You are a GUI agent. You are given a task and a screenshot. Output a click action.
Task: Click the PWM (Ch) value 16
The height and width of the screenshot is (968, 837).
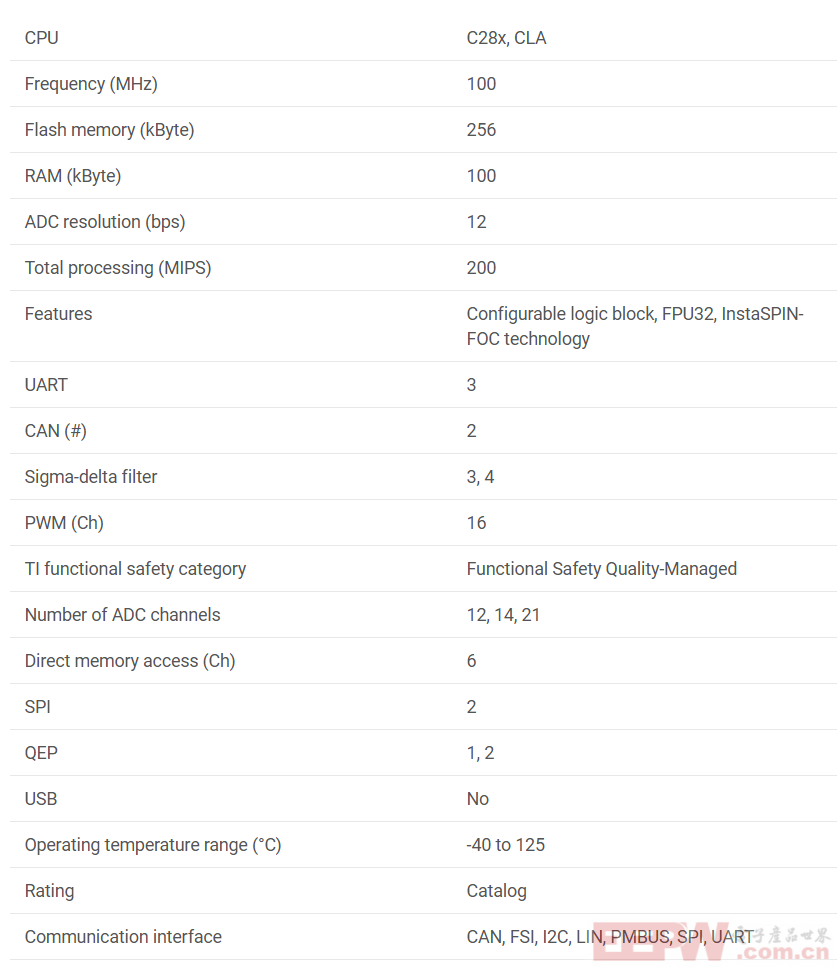pos(476,523)
